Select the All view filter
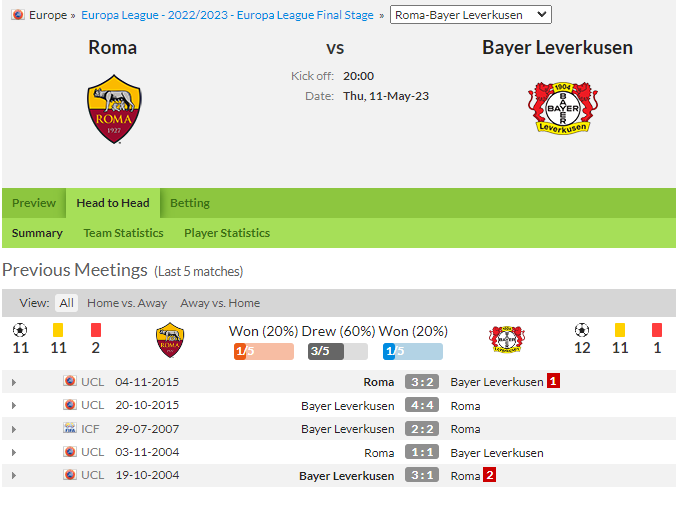Screen dimensions: 678x523 (x=67, y=303)
